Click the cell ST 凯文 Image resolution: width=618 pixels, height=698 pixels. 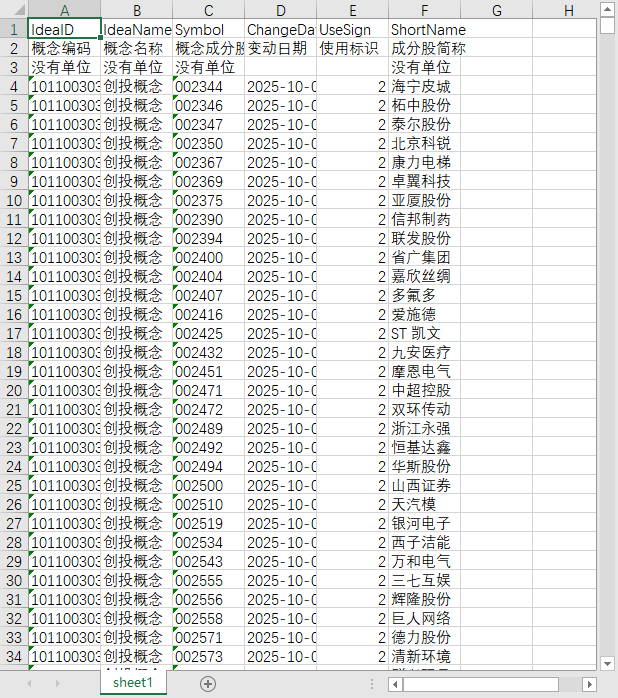424,333
